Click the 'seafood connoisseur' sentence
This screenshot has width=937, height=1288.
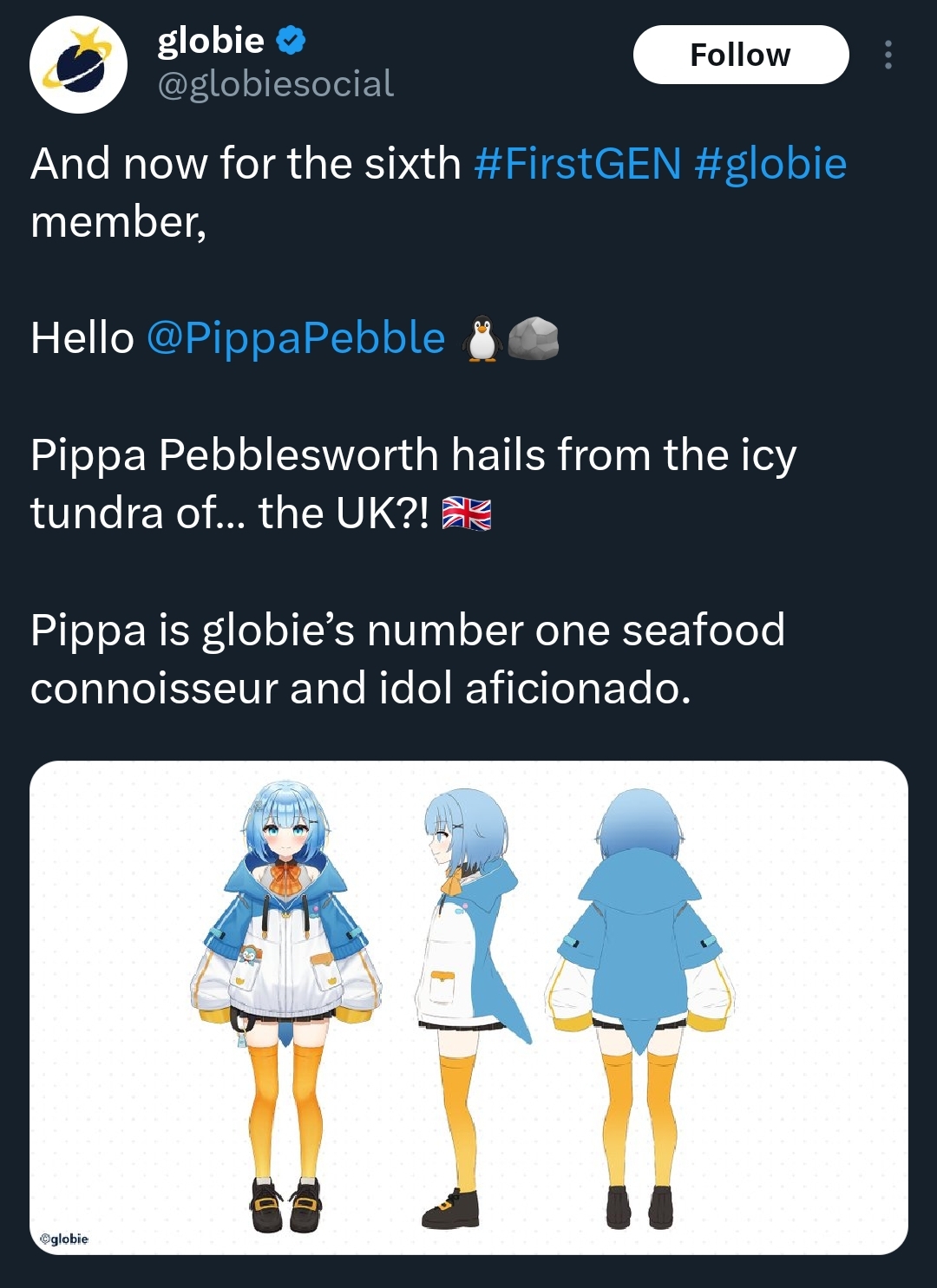click(x=408, y=658)
